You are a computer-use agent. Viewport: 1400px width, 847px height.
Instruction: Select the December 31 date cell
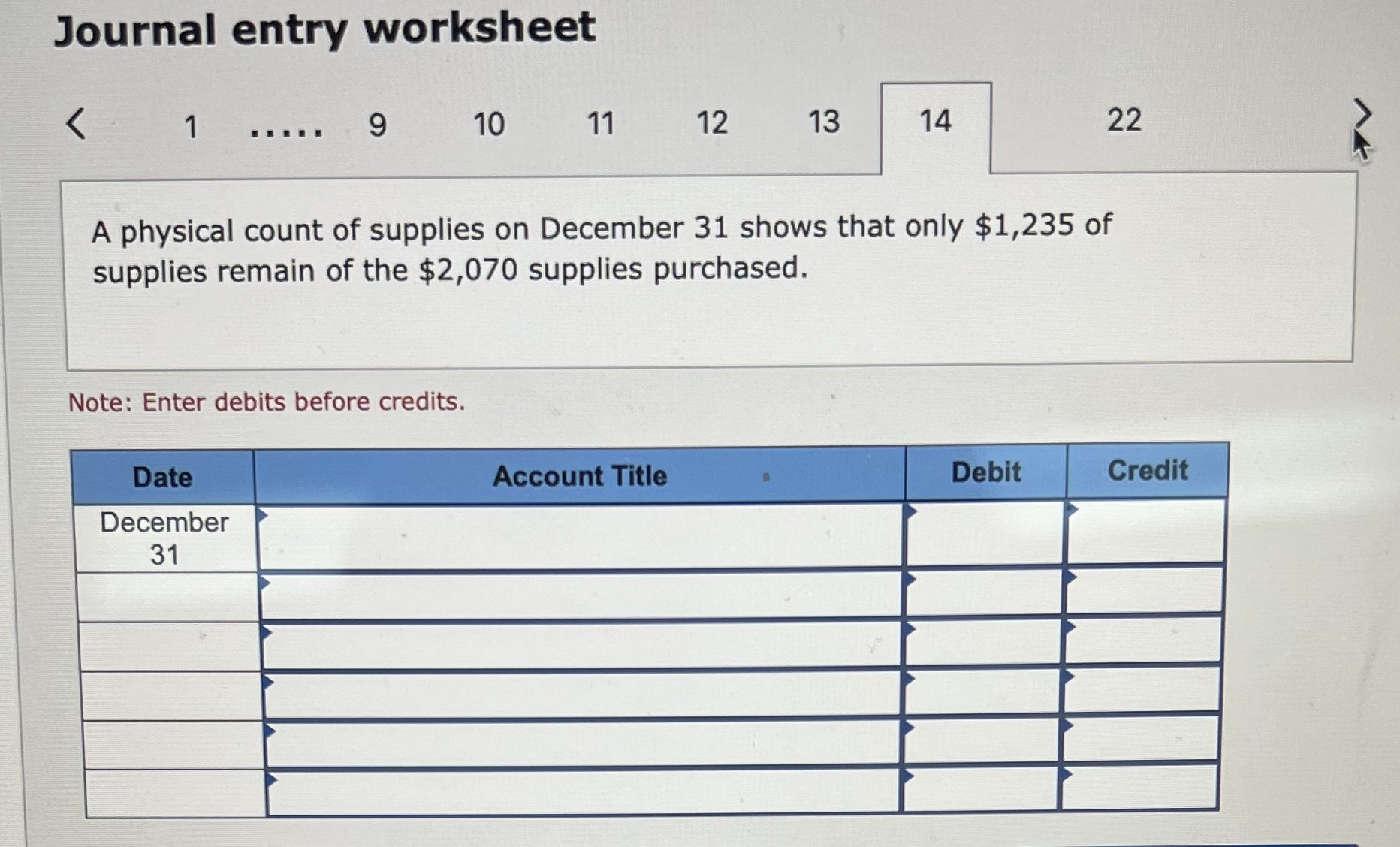tap(164, 536)
